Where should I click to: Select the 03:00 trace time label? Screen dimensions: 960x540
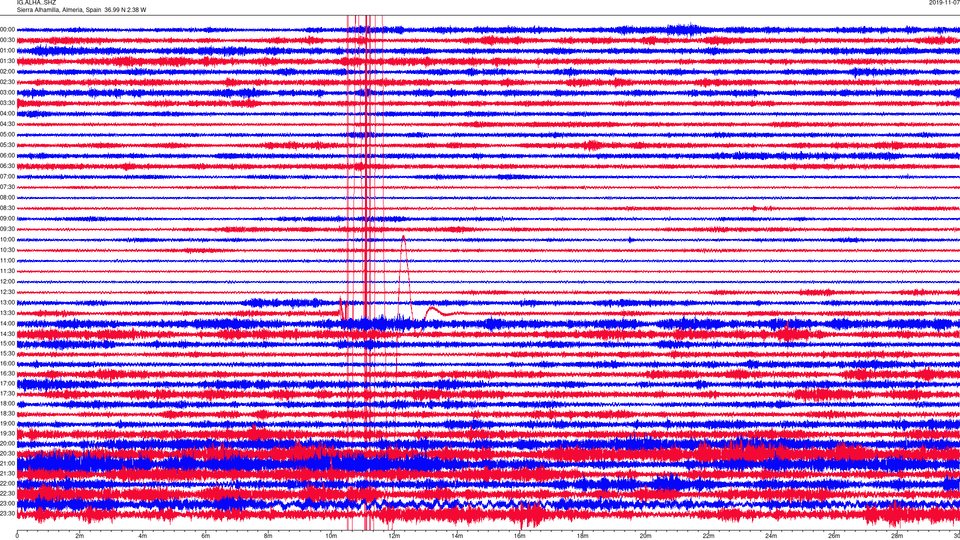pos(7,92)
